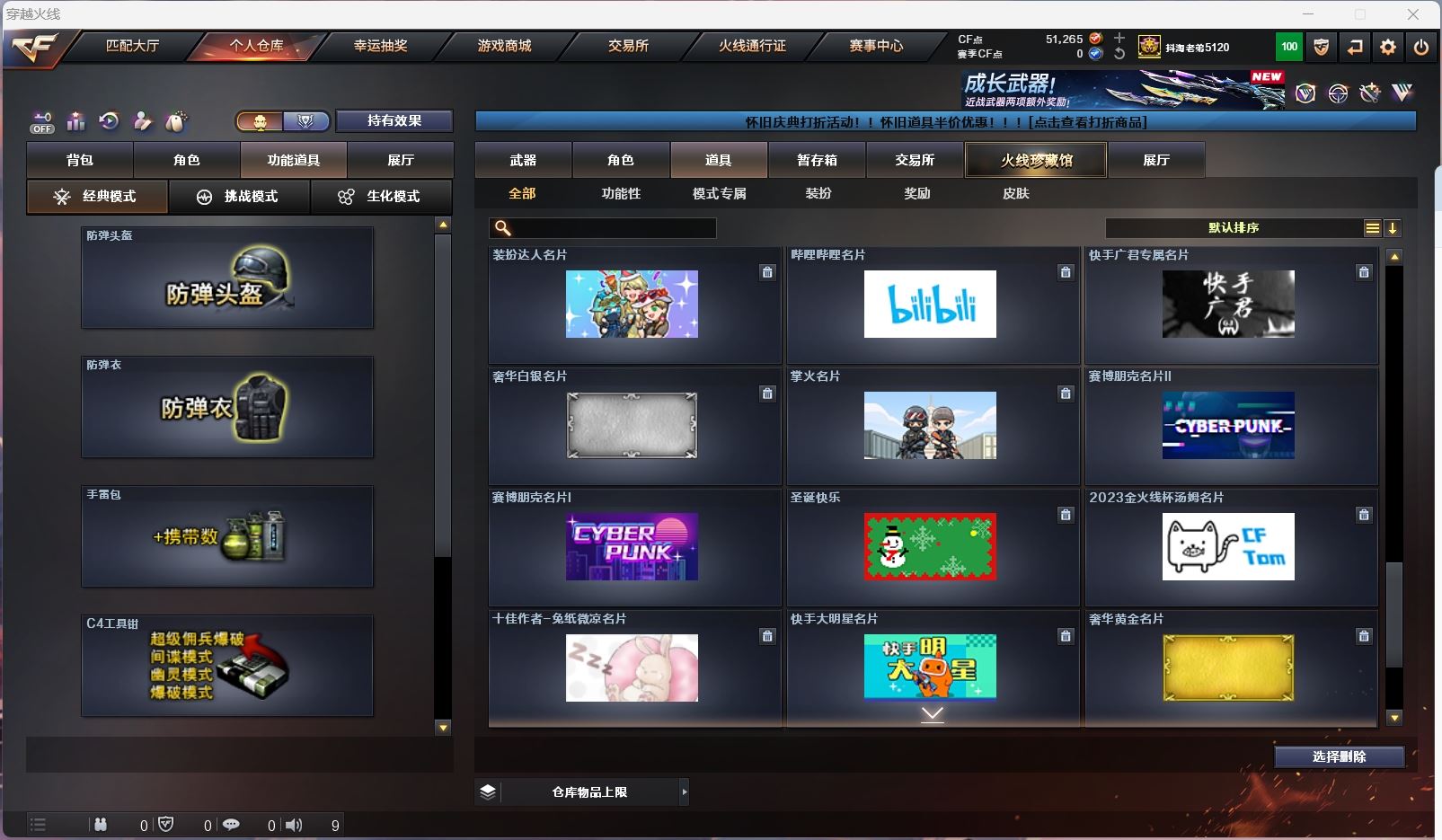Click the discount announcement banner link
Image resolution: width=1442 pixels, height=840 pixels.
[x=945, y=122]
